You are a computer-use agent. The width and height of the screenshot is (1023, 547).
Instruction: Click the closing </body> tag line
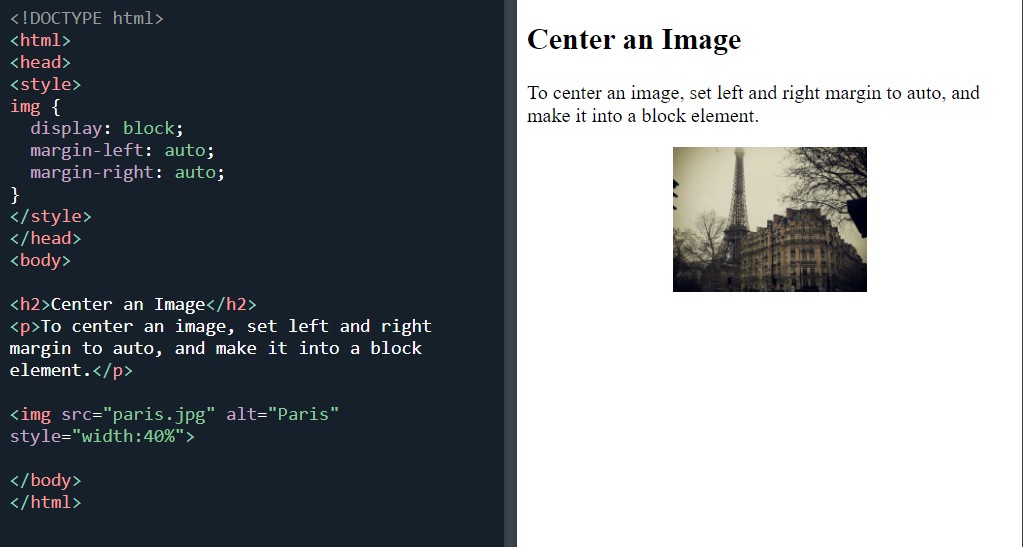[46, 480]
